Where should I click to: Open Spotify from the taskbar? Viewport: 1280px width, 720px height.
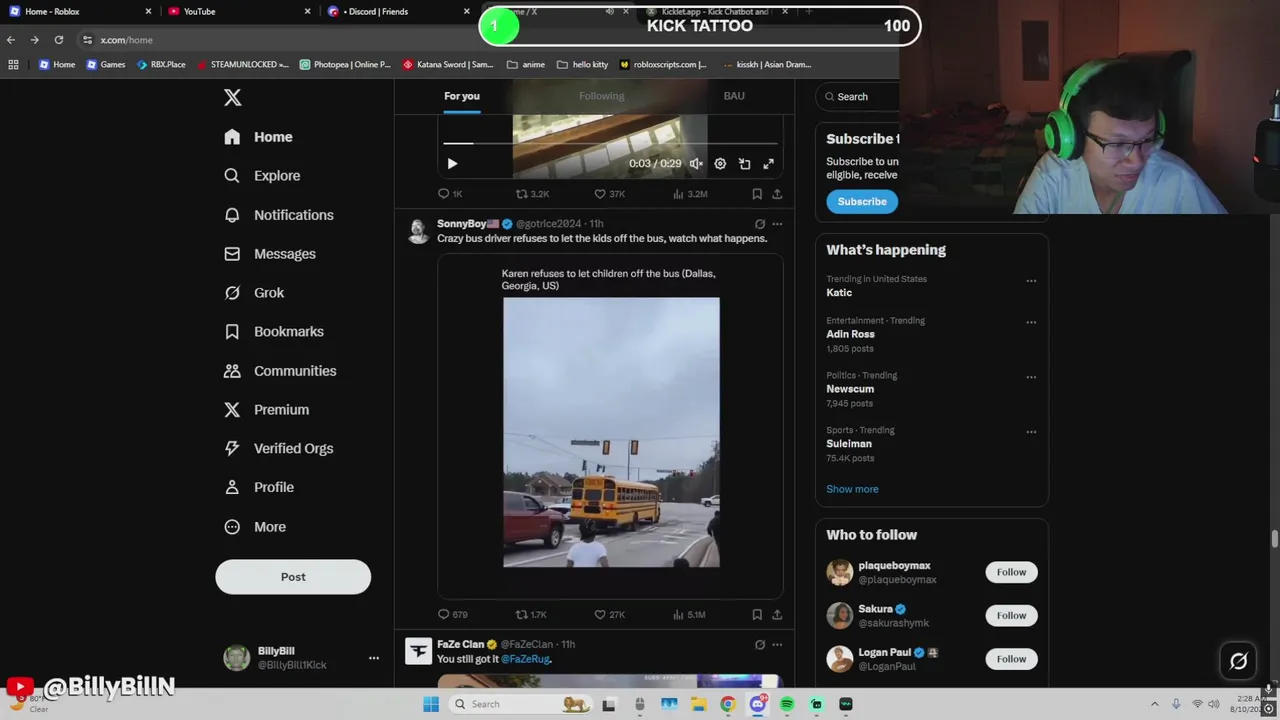pyautogui.click(x=787, y=704)
